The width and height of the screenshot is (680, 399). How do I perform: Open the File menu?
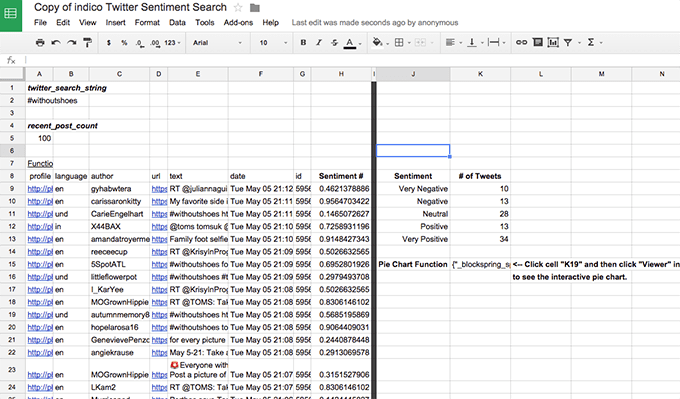[40, 23]
